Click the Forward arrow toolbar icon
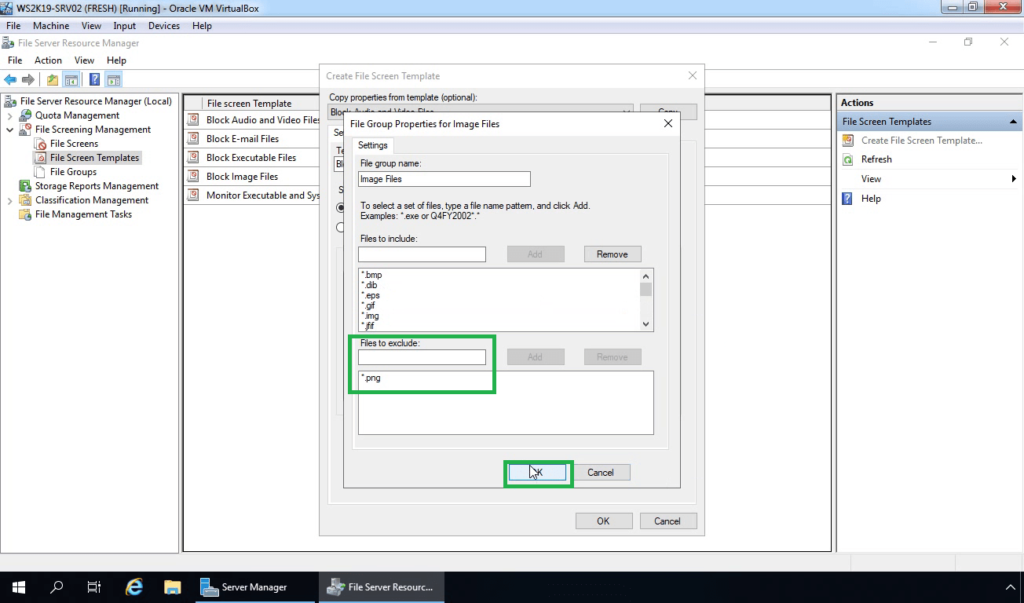This screenshot has height=603, width=1024. point(28,80)
